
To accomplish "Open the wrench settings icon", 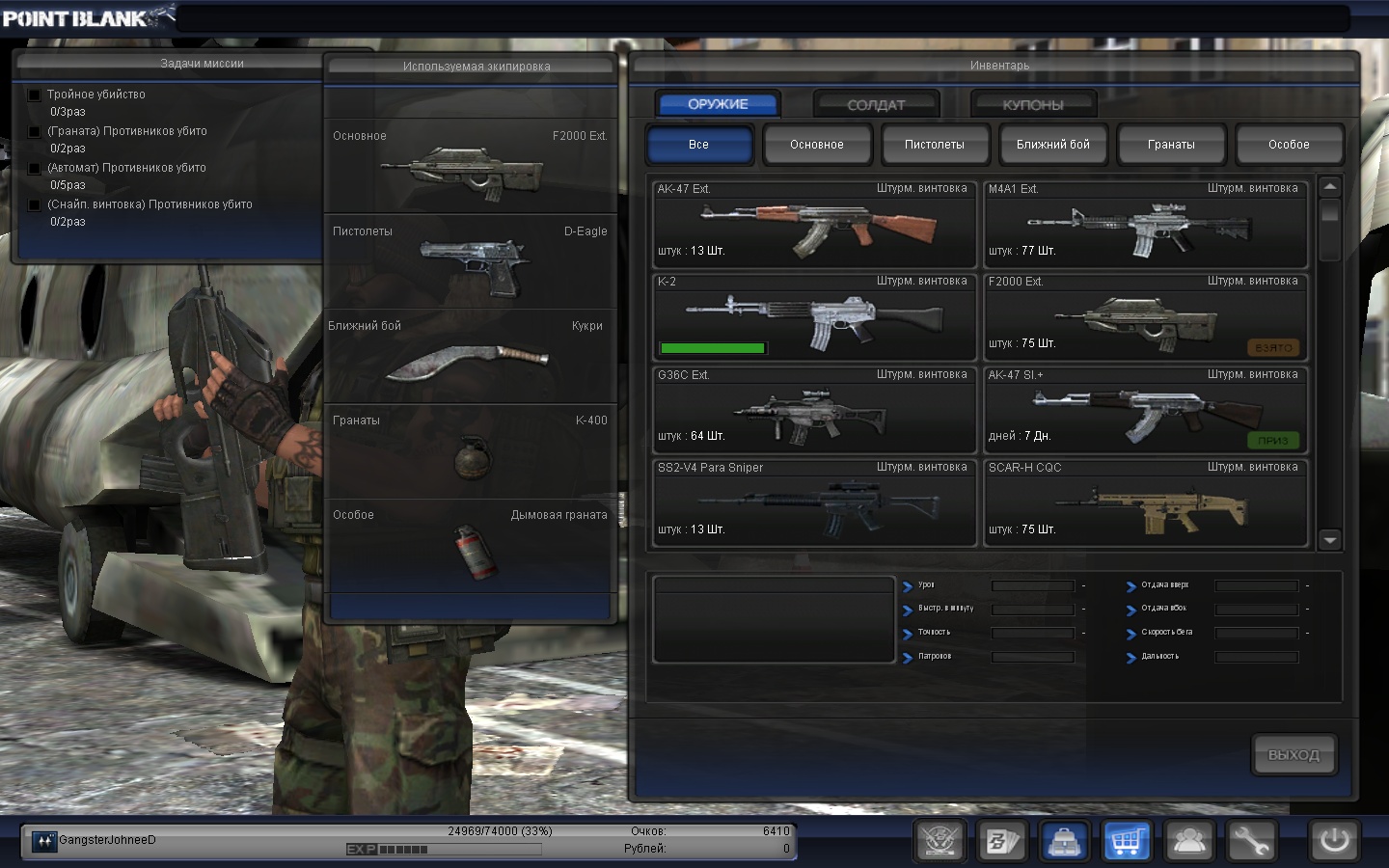I will click(1250, 841).
